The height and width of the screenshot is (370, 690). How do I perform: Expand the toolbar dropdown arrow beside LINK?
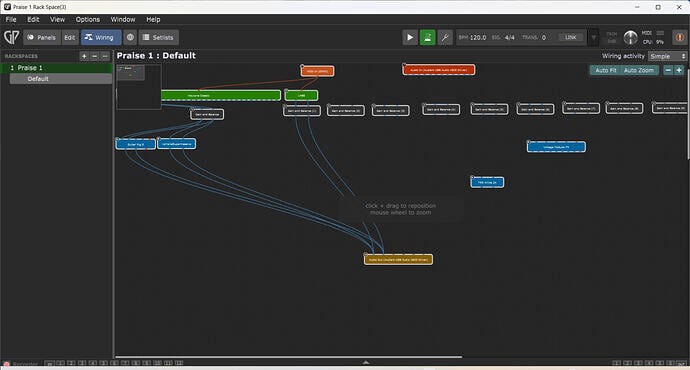(x=594, y=37)
